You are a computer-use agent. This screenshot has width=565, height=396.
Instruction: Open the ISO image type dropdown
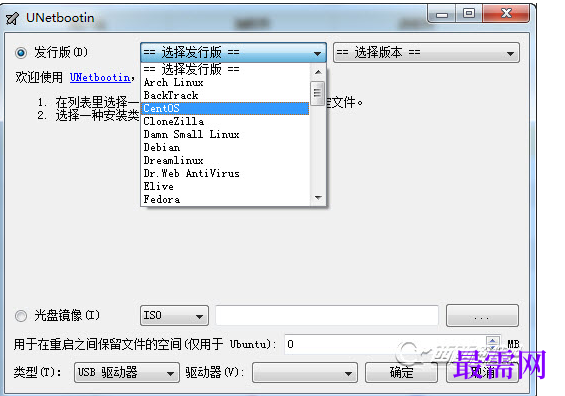174,316
